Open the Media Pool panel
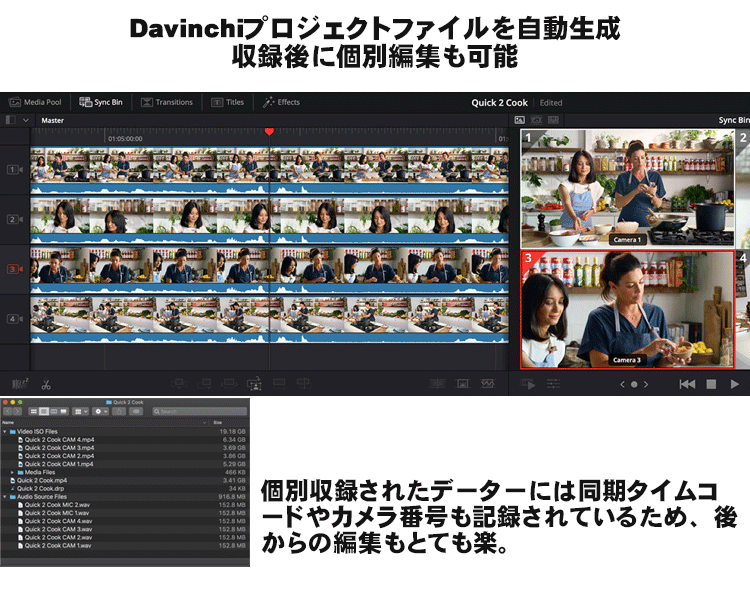 coord(35,102)
